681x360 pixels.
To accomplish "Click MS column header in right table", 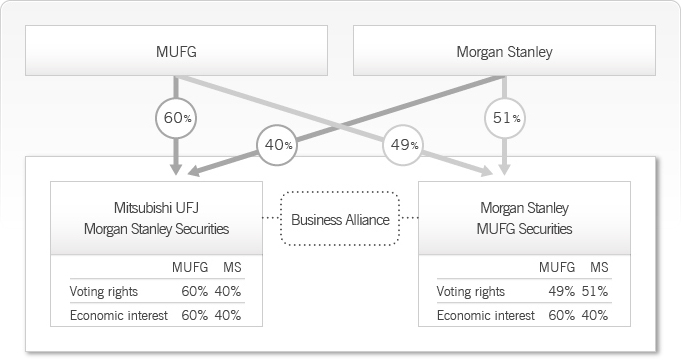I will (599, 267).
